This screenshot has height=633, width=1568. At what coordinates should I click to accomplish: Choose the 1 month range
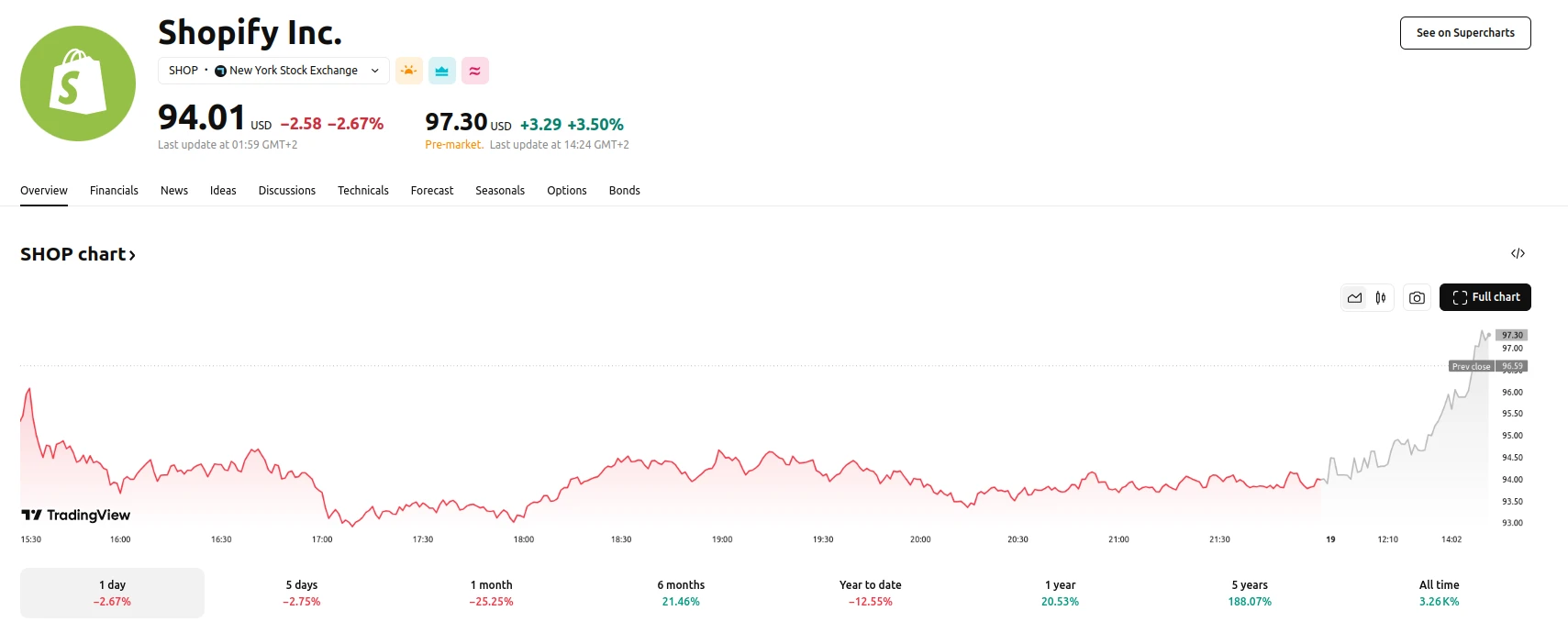(492, 593)
